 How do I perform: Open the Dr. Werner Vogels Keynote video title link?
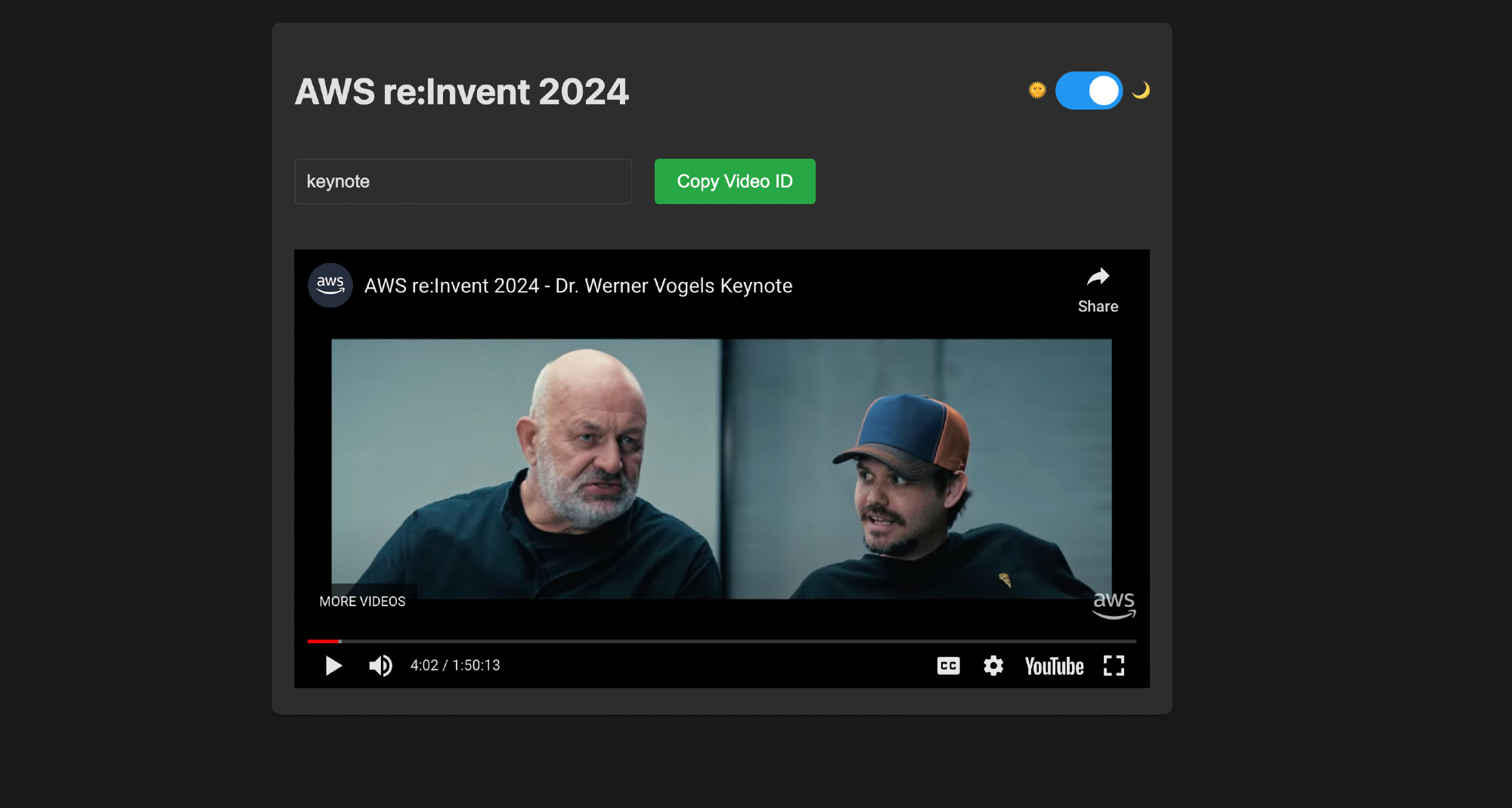(x=578, y=286)
